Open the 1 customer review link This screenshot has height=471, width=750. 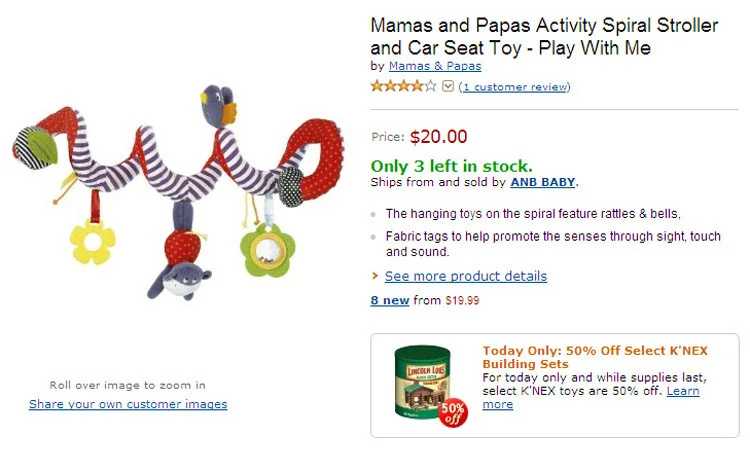tap(515, 87)
